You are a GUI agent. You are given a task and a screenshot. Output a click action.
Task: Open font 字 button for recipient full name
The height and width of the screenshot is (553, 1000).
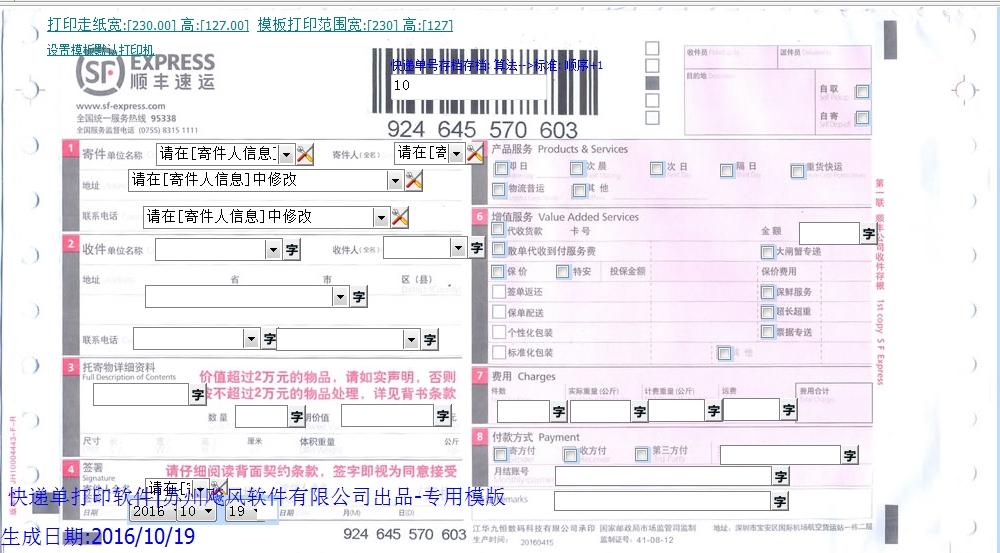coord(477,247)
